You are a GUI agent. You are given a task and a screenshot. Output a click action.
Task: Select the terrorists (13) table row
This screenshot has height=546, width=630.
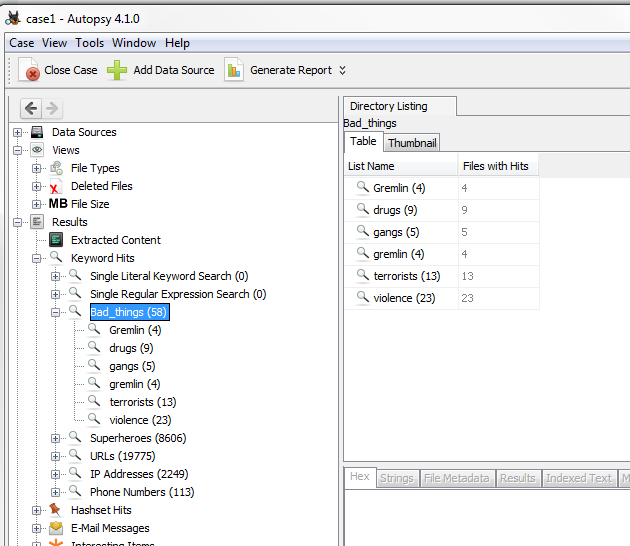[x=406, y=276]
